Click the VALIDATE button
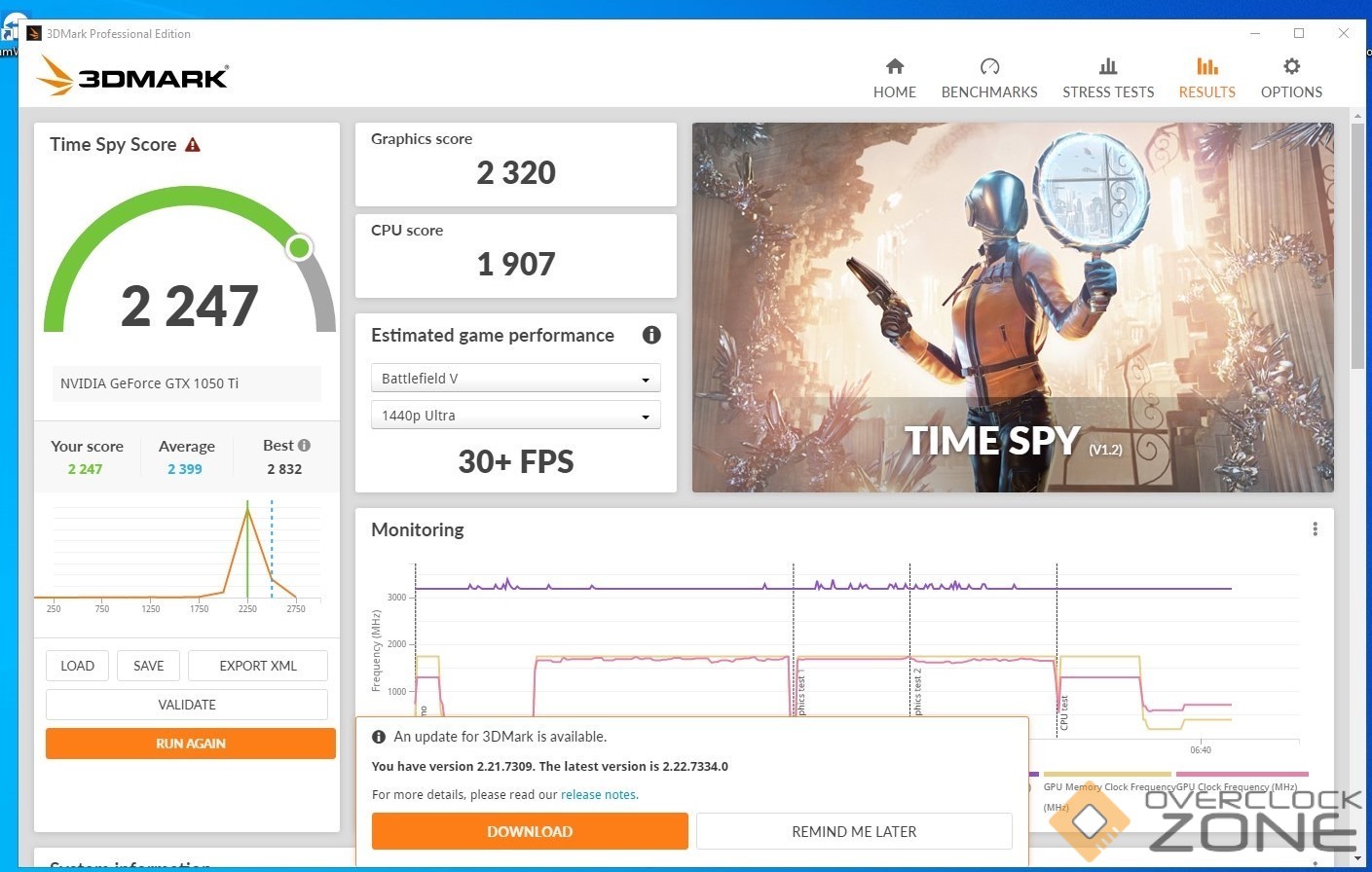The image size is (1372, 872). [x=187, y=705]
